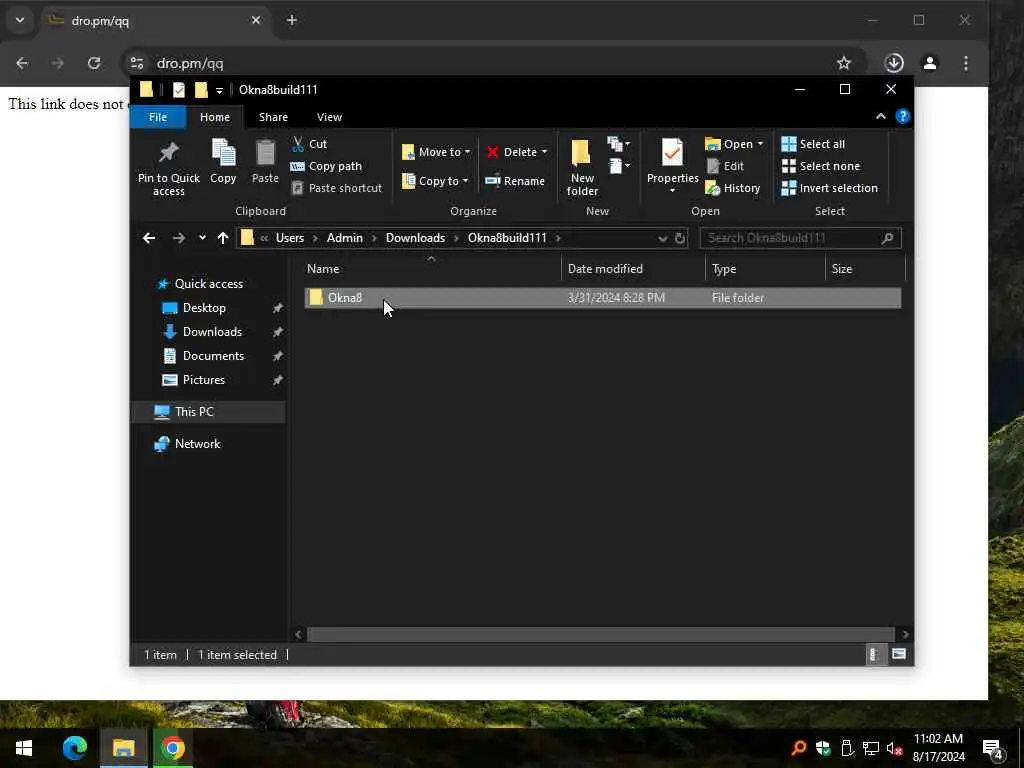Open Chrome three-dot menu

tap(966, 63)
